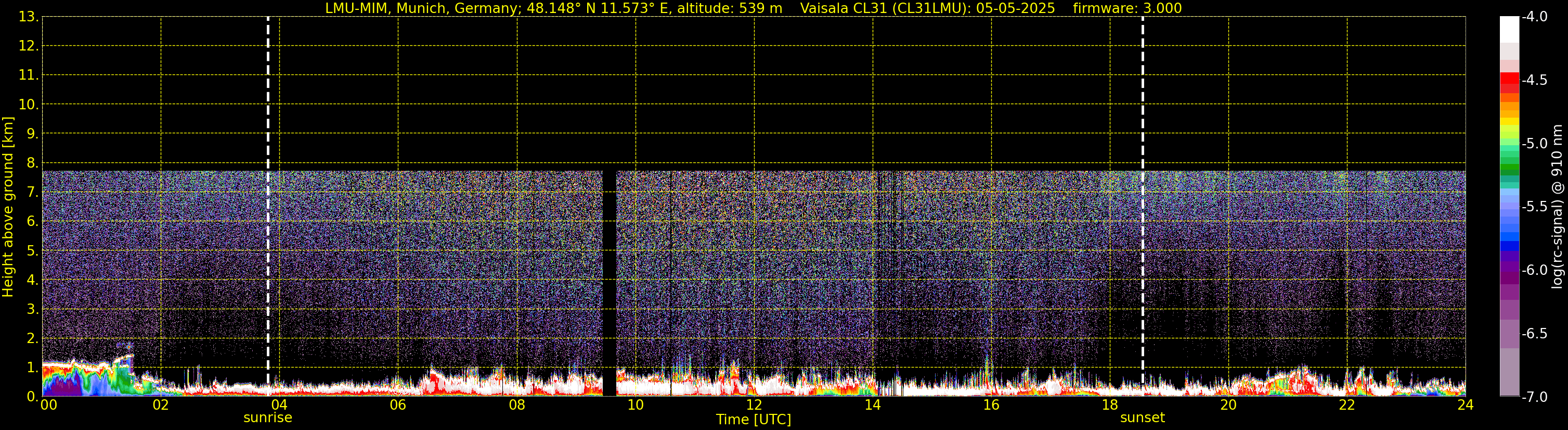
Task: Select the 06 hour tick label on the time axis
Action: click(397, 406)
